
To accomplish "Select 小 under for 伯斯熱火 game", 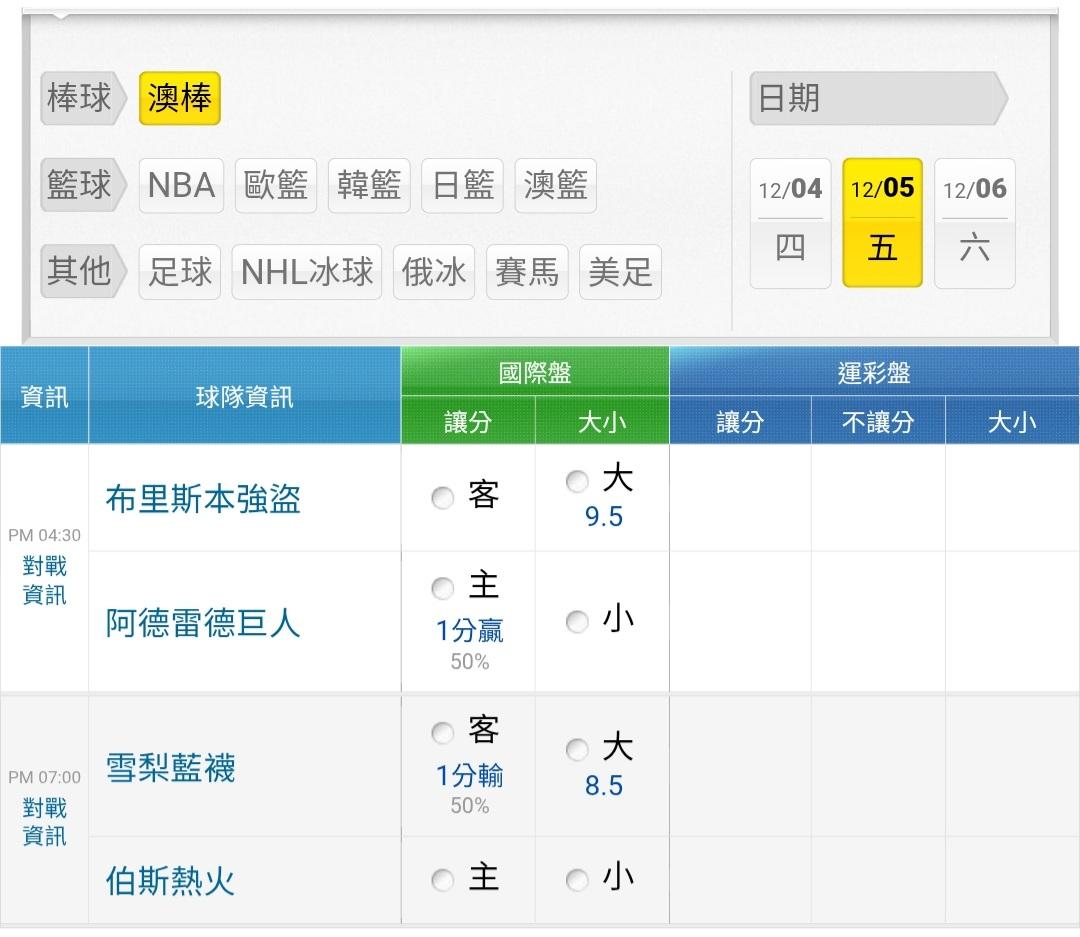I will 577,880.
